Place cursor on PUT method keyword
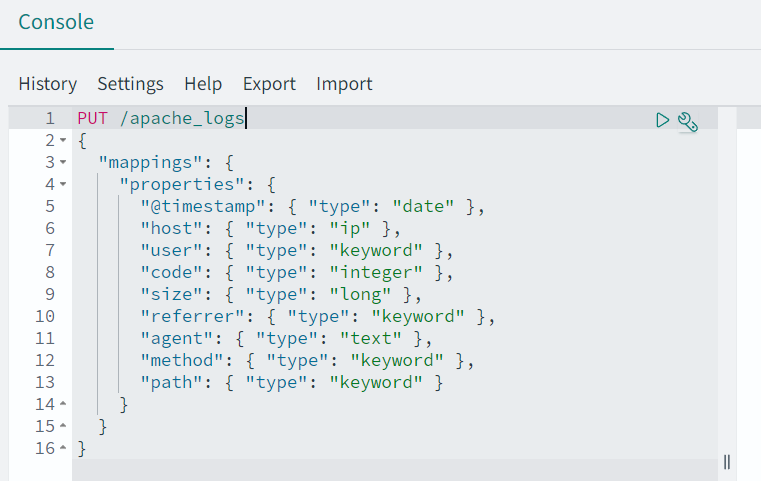Screen dimensions: 761x481 point(93,118)
